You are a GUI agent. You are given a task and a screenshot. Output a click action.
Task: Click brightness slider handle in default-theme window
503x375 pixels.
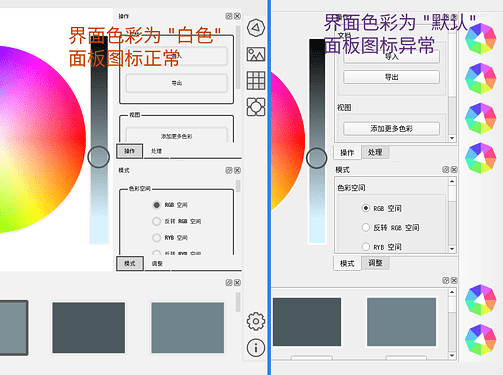[317, 158]
